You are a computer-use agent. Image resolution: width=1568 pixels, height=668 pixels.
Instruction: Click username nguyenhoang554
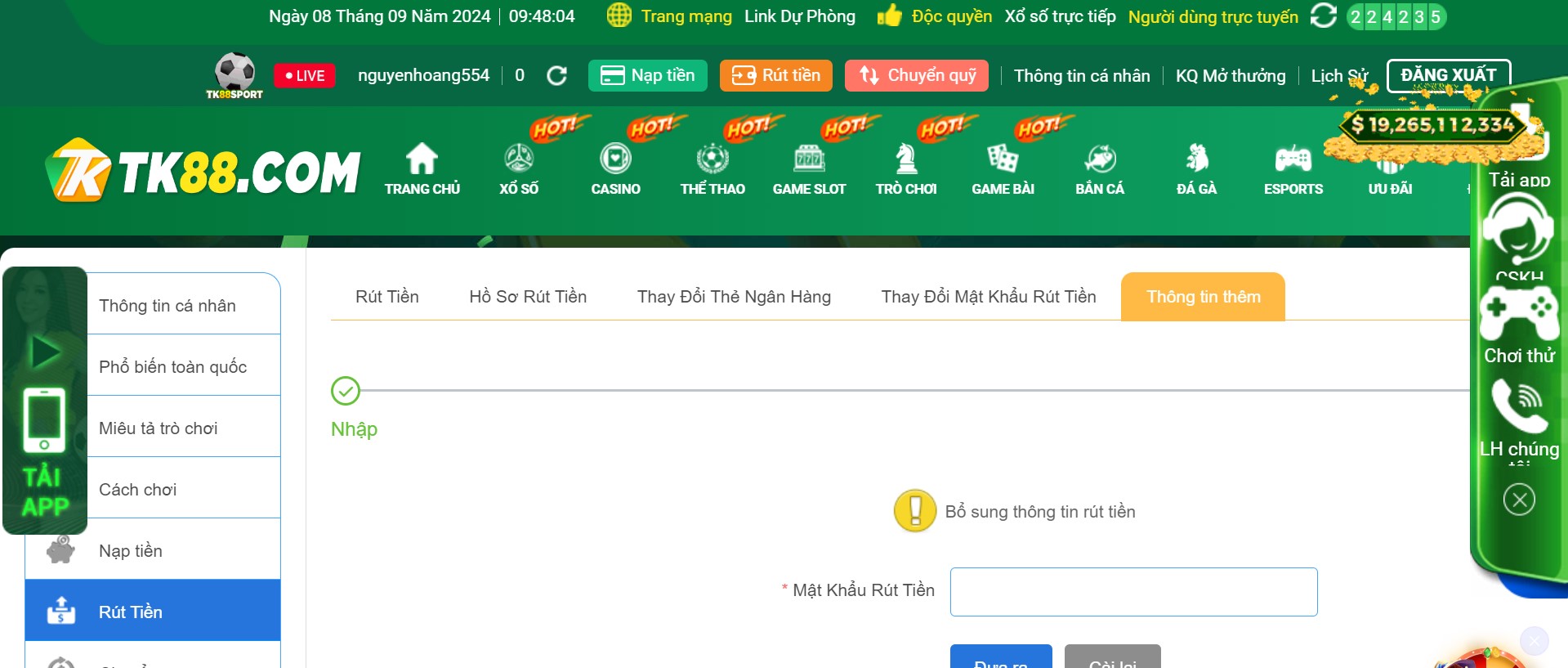click(423, 75)
